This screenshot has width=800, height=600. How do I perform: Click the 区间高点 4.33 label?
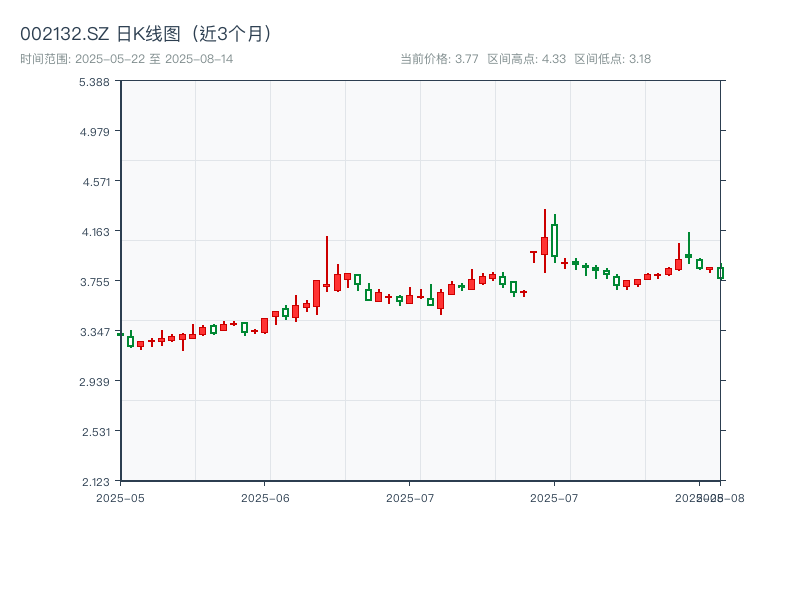(x=526, y=59)
